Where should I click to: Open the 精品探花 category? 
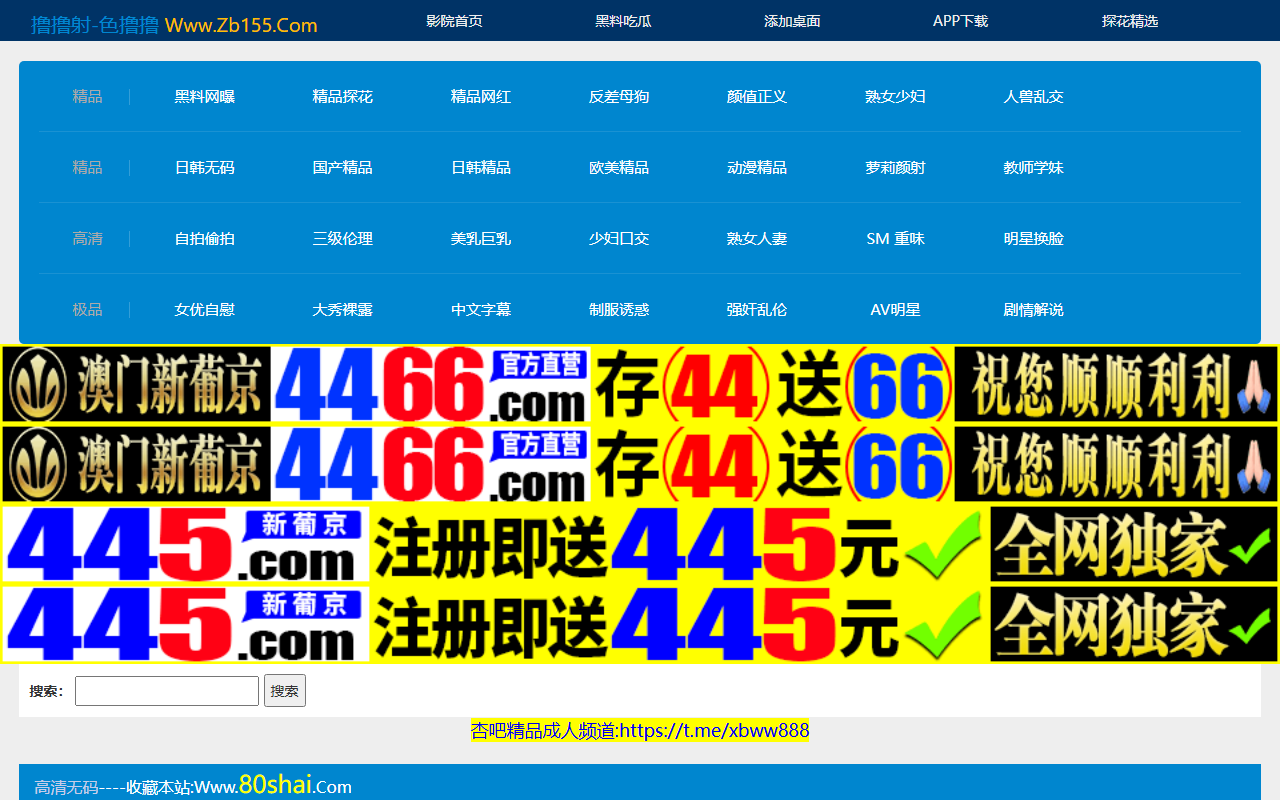click(x=343, y=97)
